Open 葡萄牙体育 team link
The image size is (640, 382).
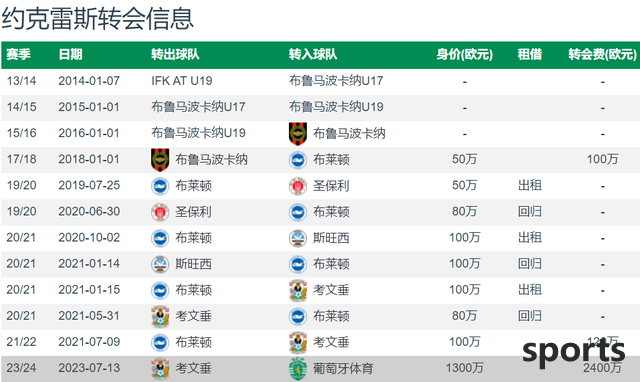pos(343,369)
